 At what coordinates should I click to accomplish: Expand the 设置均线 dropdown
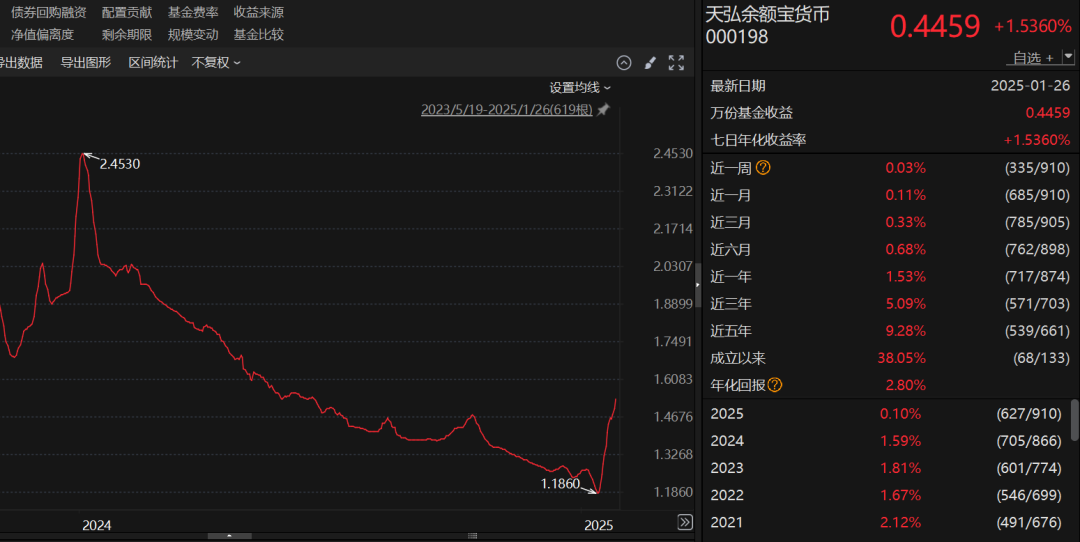pyautogui.click(x=580, y=87)
